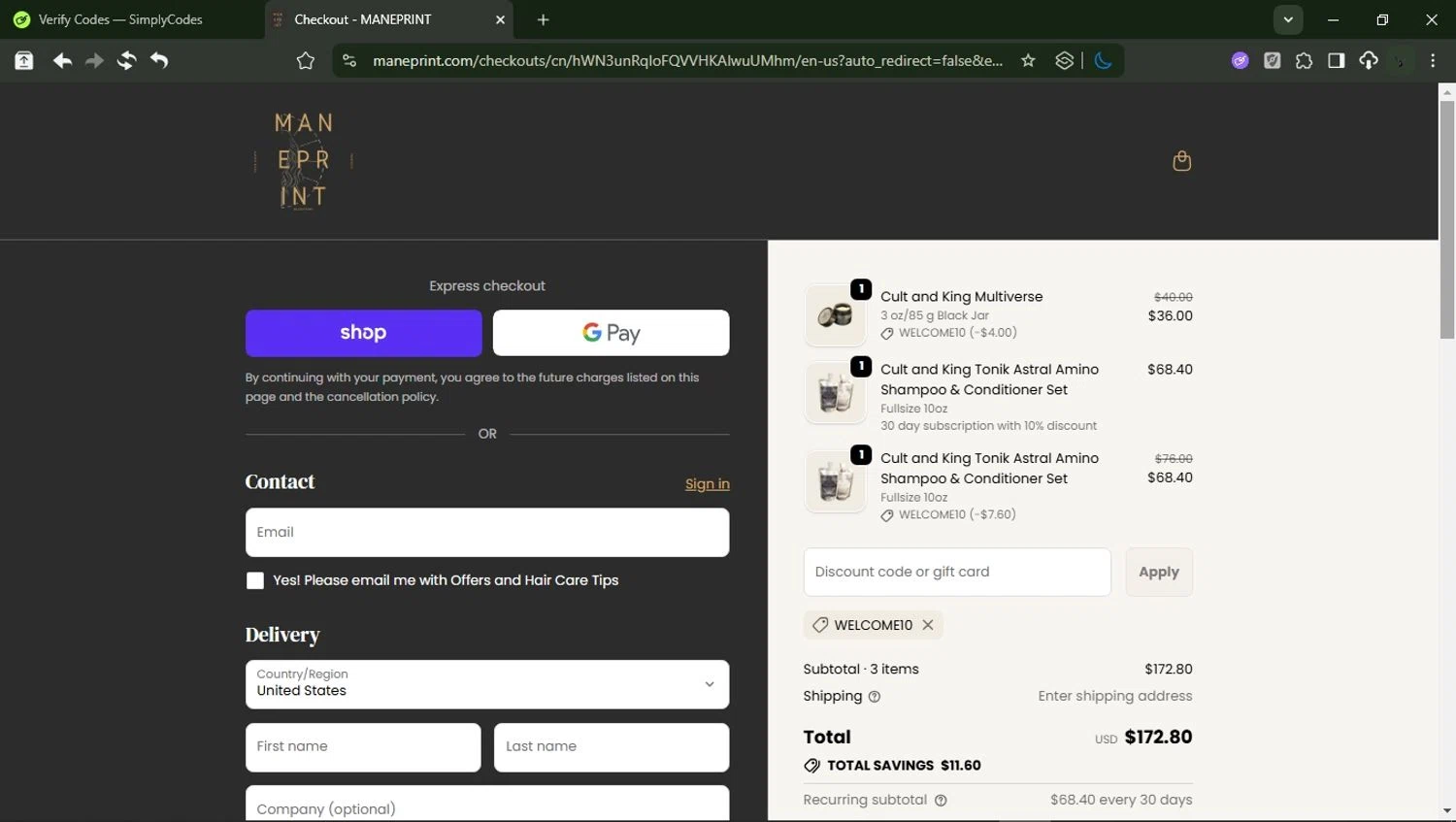The height and width of the screenshot is (822, 1456).
Task: Open a new browser tab
Action: tap(543, 19)
